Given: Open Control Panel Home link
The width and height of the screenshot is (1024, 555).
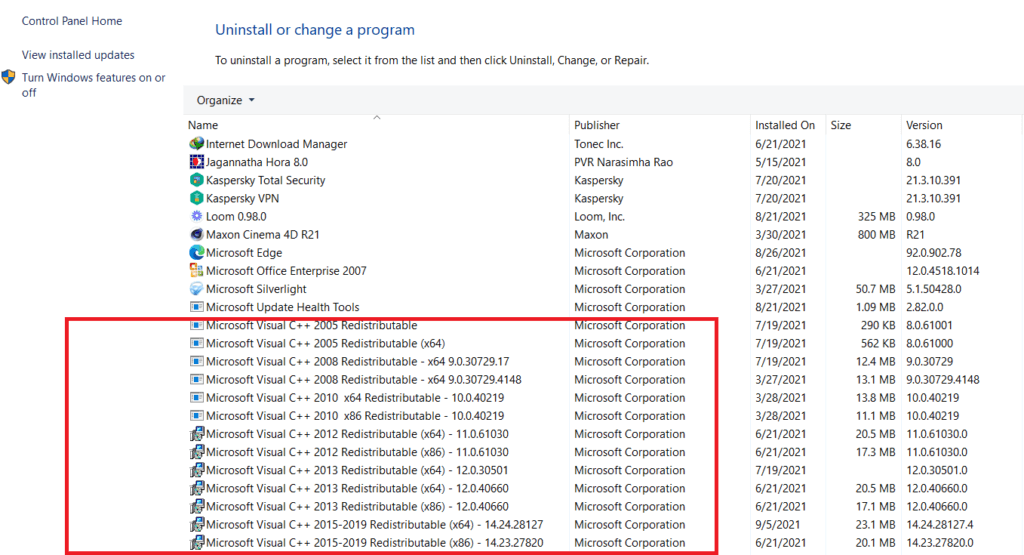Looking at the screenshot, I should tap(72, 21).
